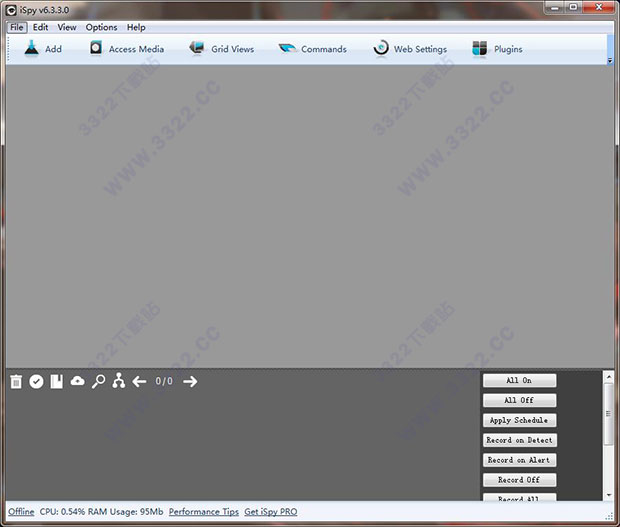Click the command panel scroll up arrow
620x527 pixels.
pyautogui.click(x=609, y=377)
